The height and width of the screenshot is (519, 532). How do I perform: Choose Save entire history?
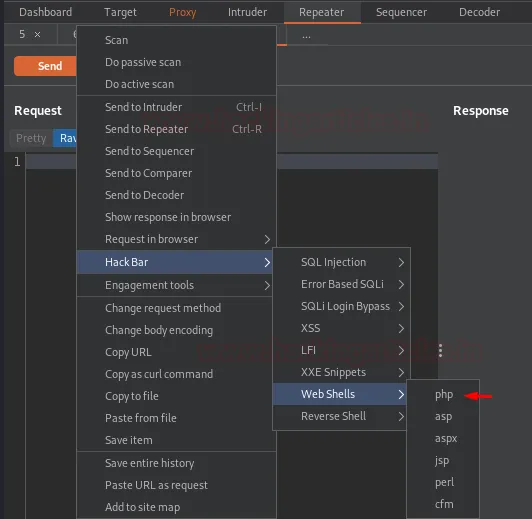176,463
